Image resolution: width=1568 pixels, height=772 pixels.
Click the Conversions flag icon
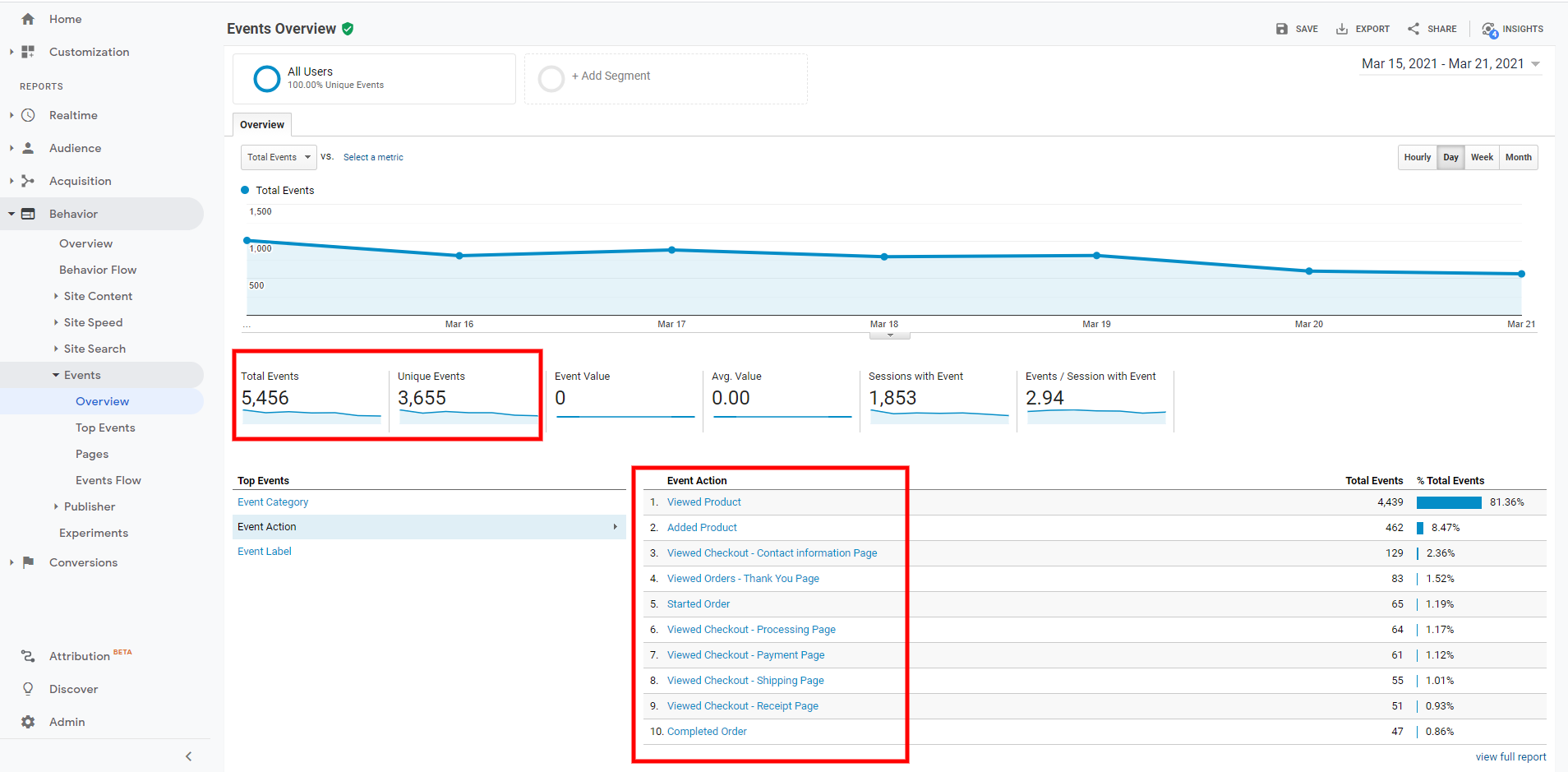28,562
